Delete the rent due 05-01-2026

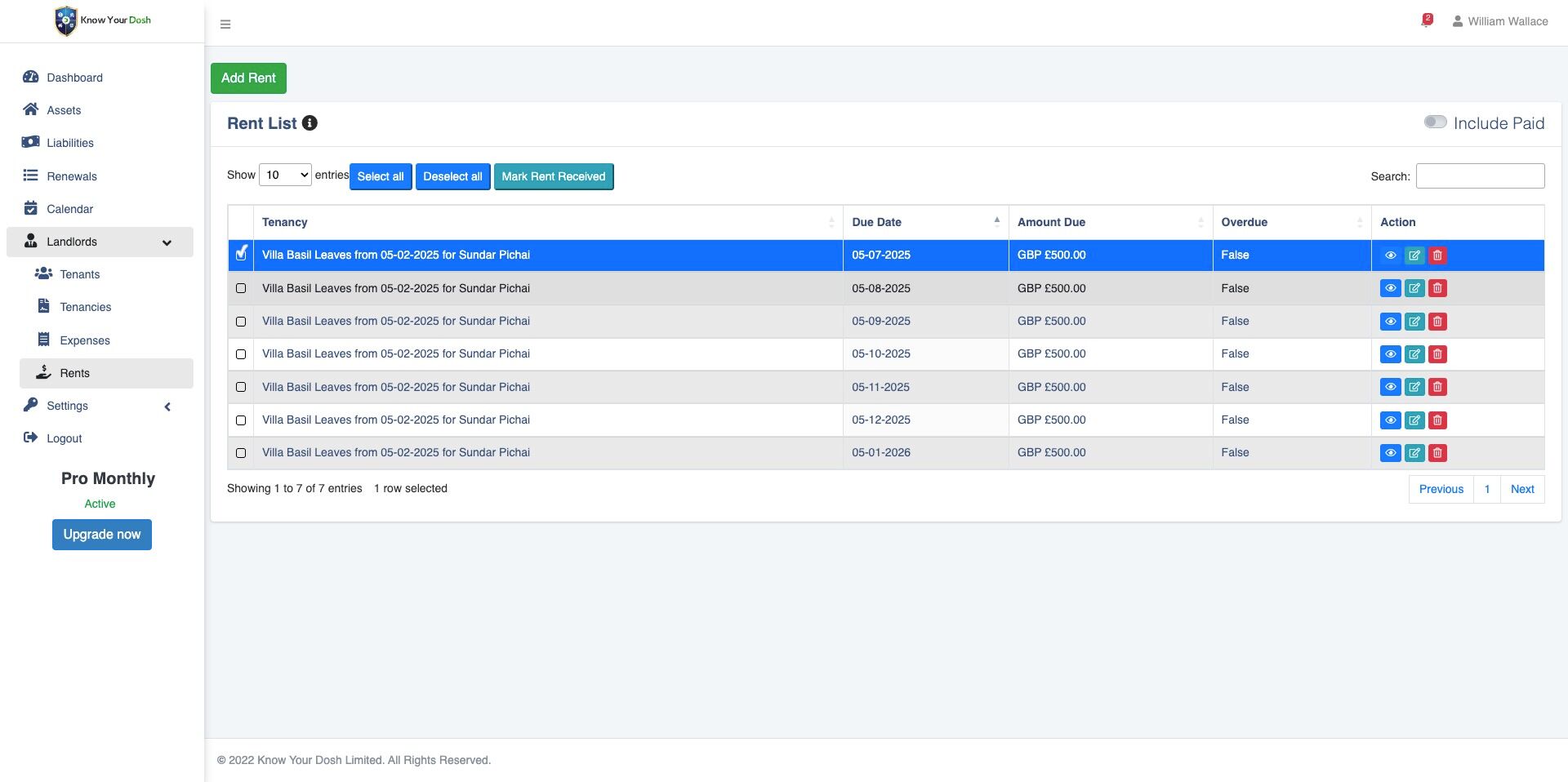(1437, 453)
